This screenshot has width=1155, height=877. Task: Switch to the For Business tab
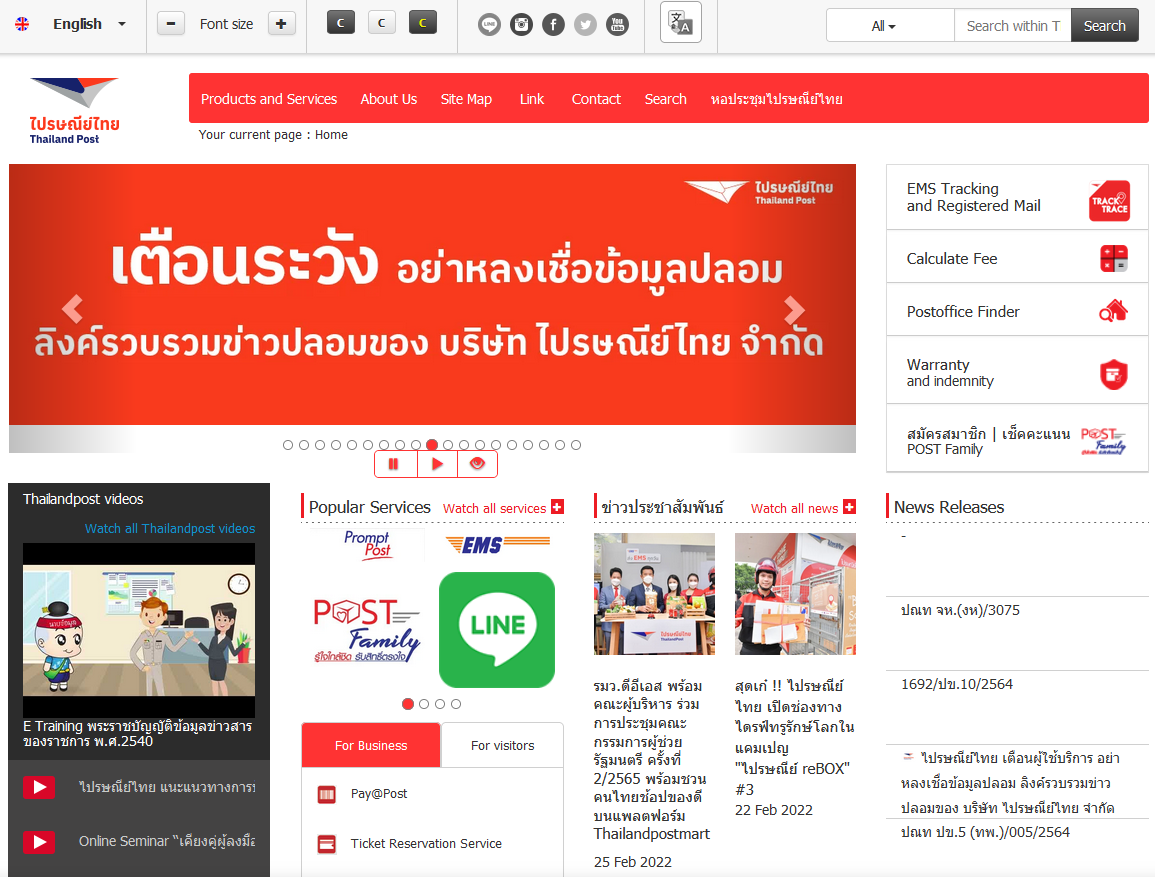pyautogui.click(x=371, y=745)
